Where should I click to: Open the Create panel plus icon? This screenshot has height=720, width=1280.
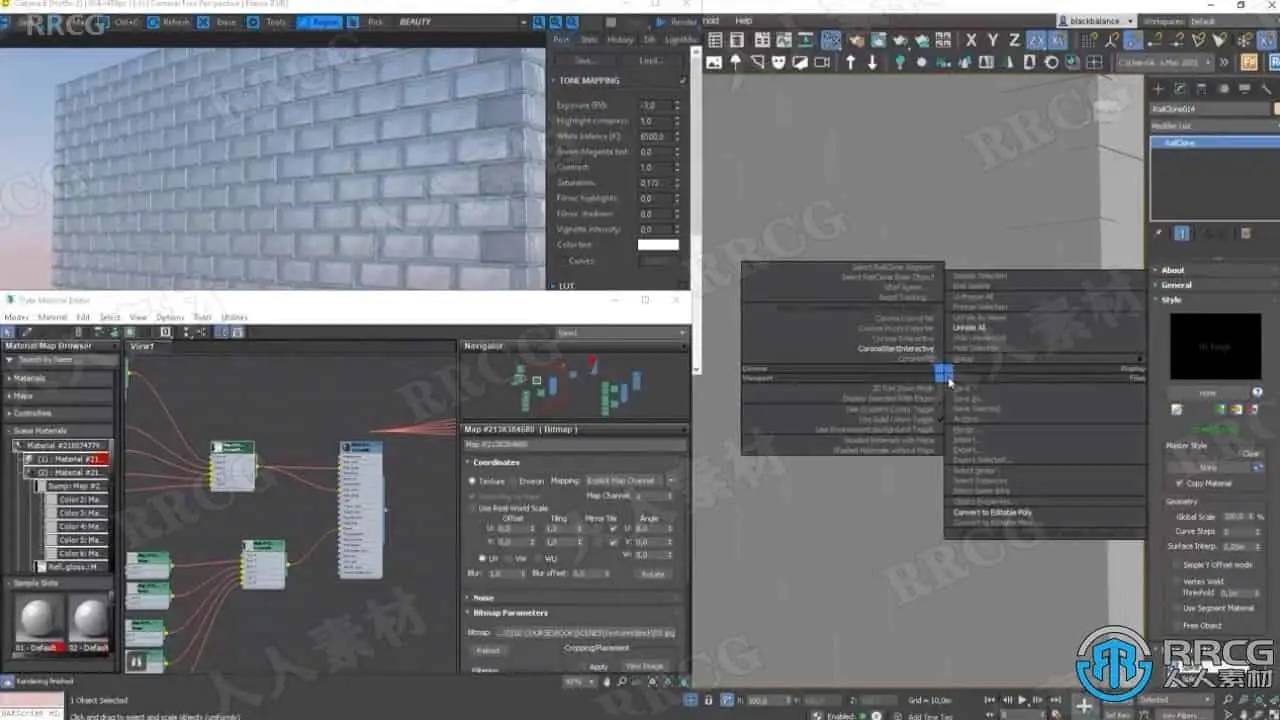[x=1158, y=89]
